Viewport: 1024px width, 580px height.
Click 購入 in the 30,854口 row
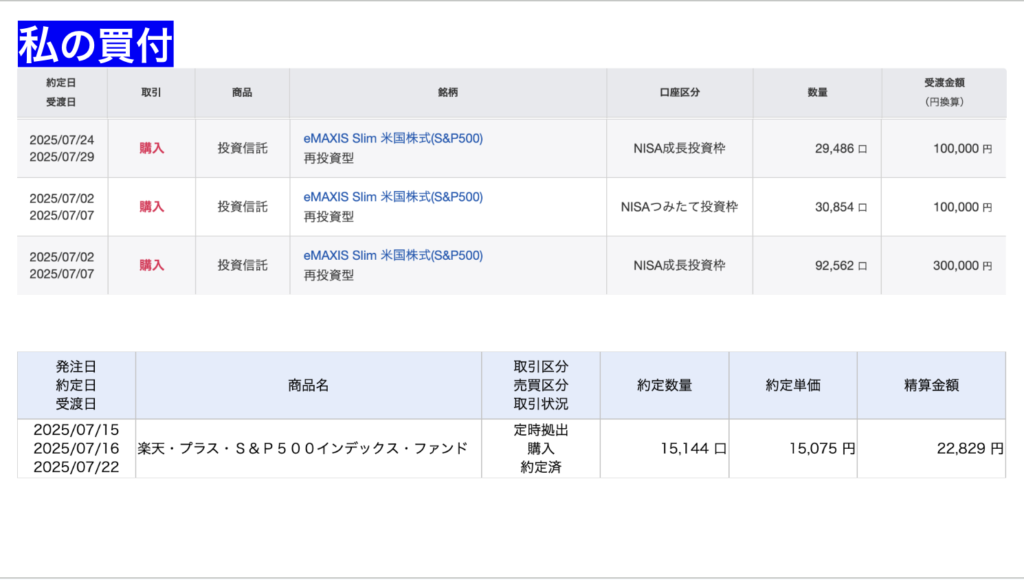coord(152,207)
